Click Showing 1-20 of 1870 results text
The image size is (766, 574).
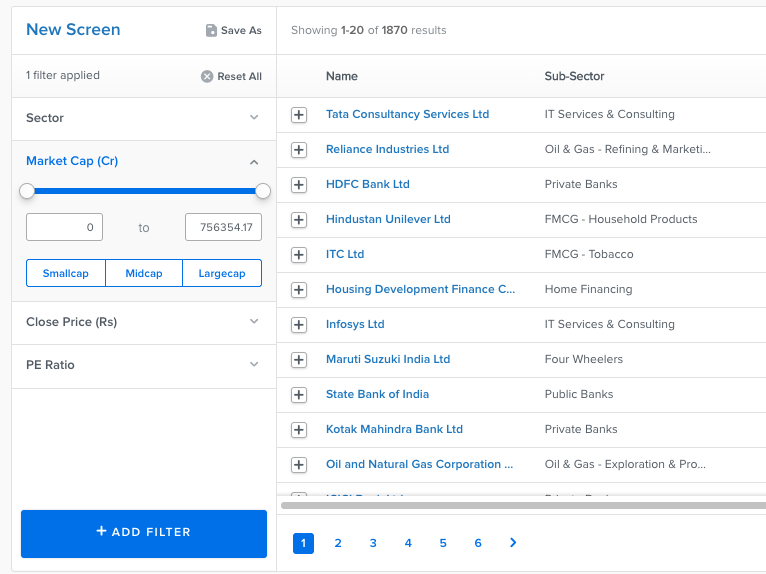pyautogui.click(x=369, y=30)
